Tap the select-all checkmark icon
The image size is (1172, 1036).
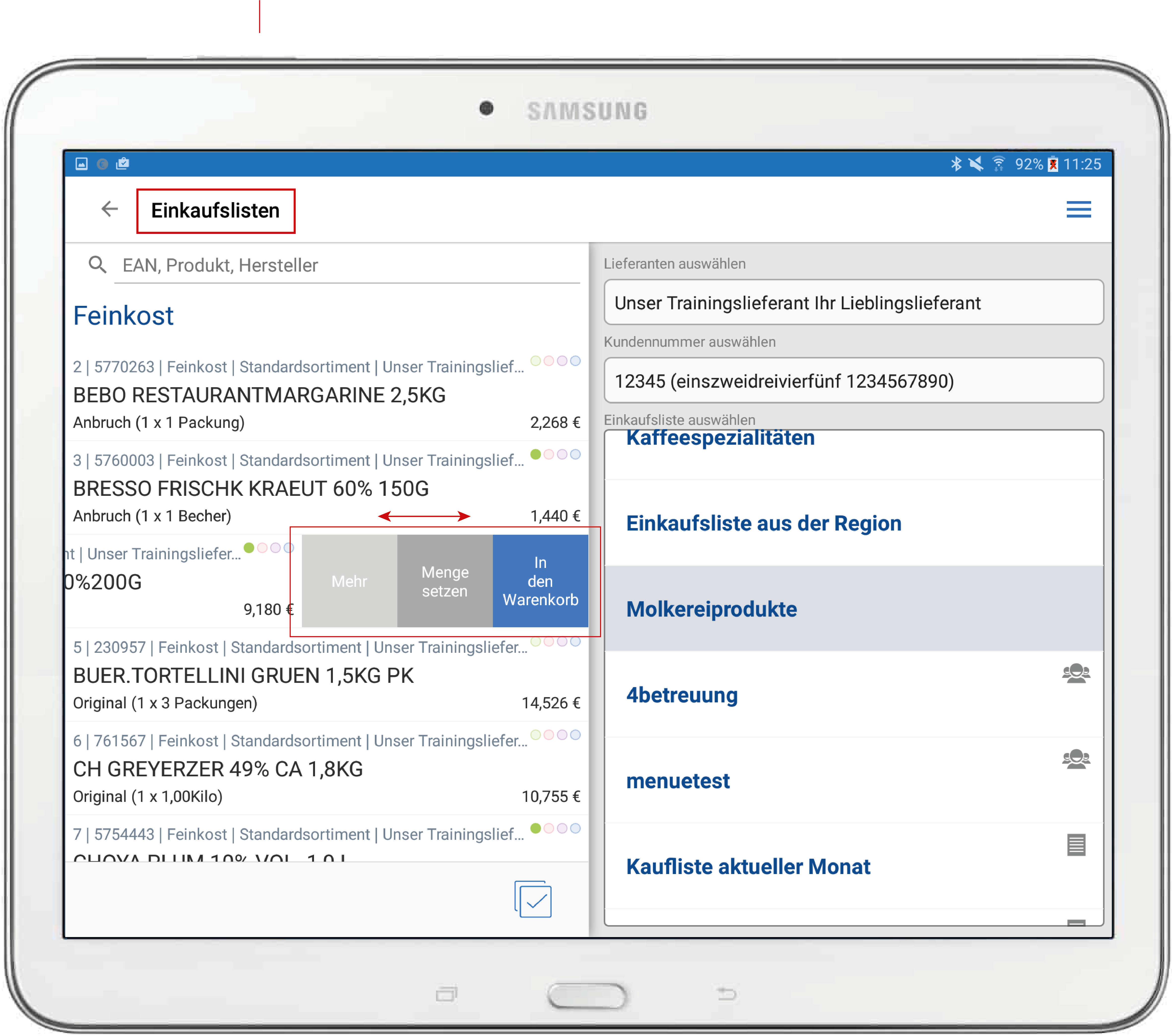[533, 899]
